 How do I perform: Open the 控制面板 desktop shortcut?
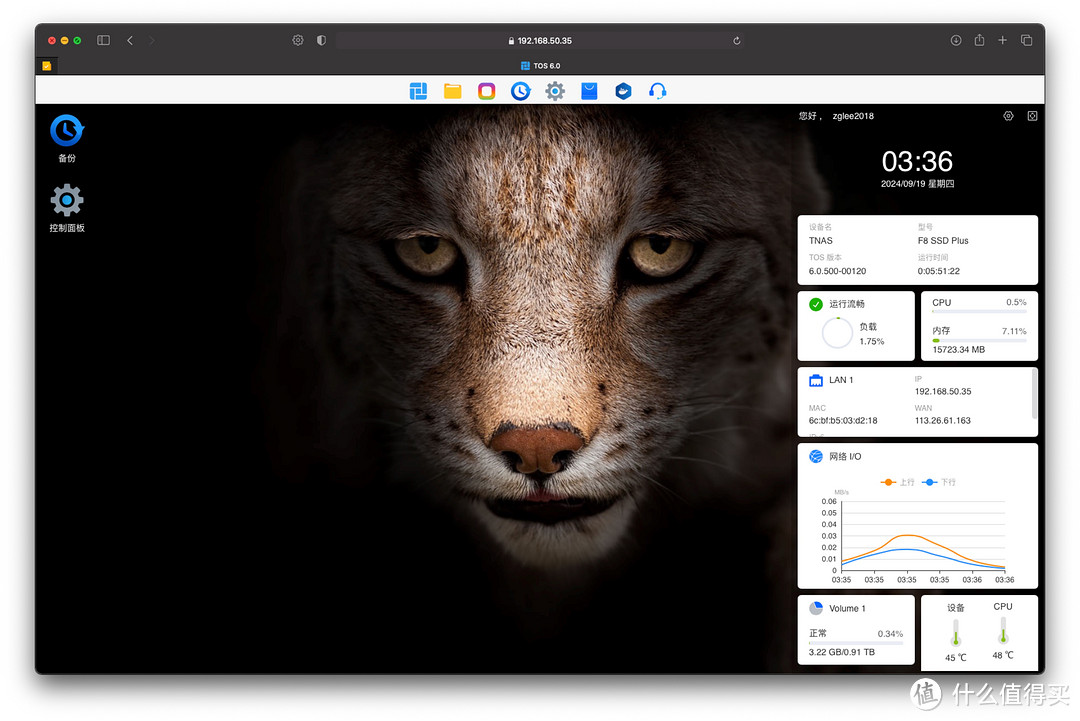pyautogui.click(x=66, y=208)
